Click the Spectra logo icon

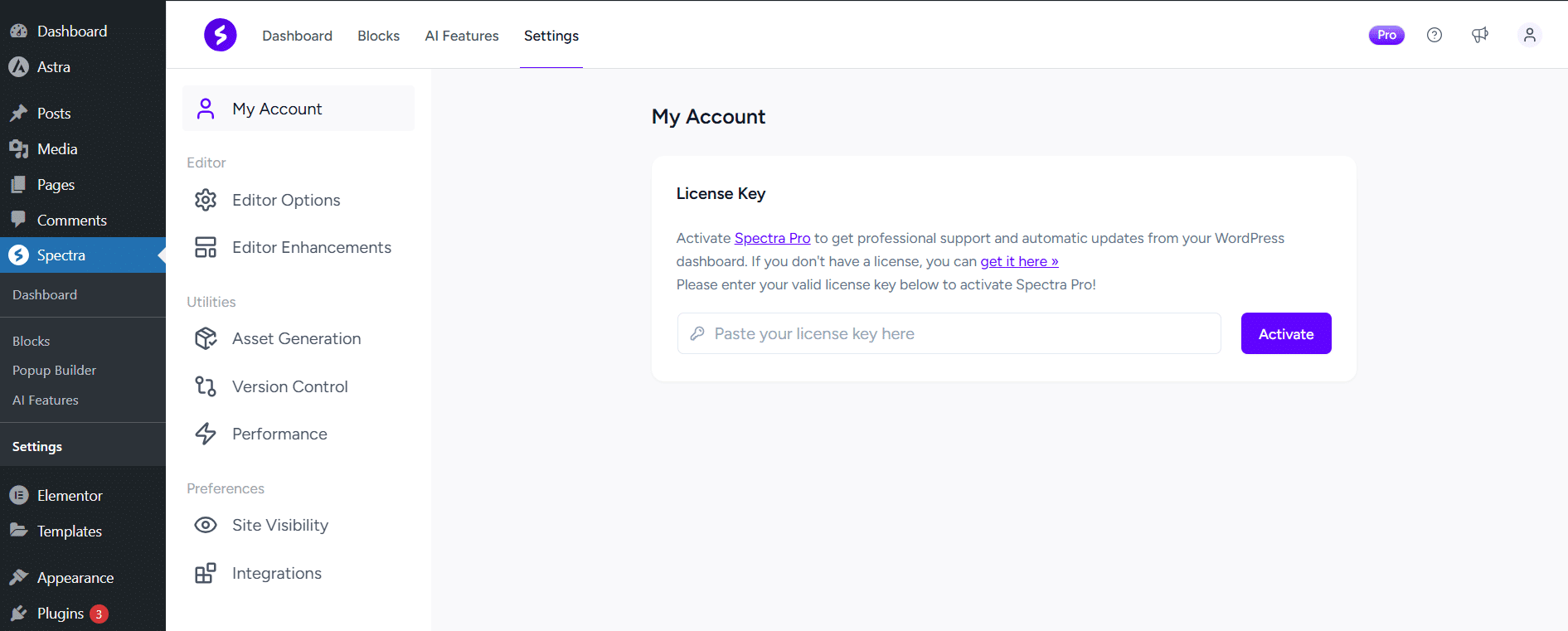tap(221, 35)
